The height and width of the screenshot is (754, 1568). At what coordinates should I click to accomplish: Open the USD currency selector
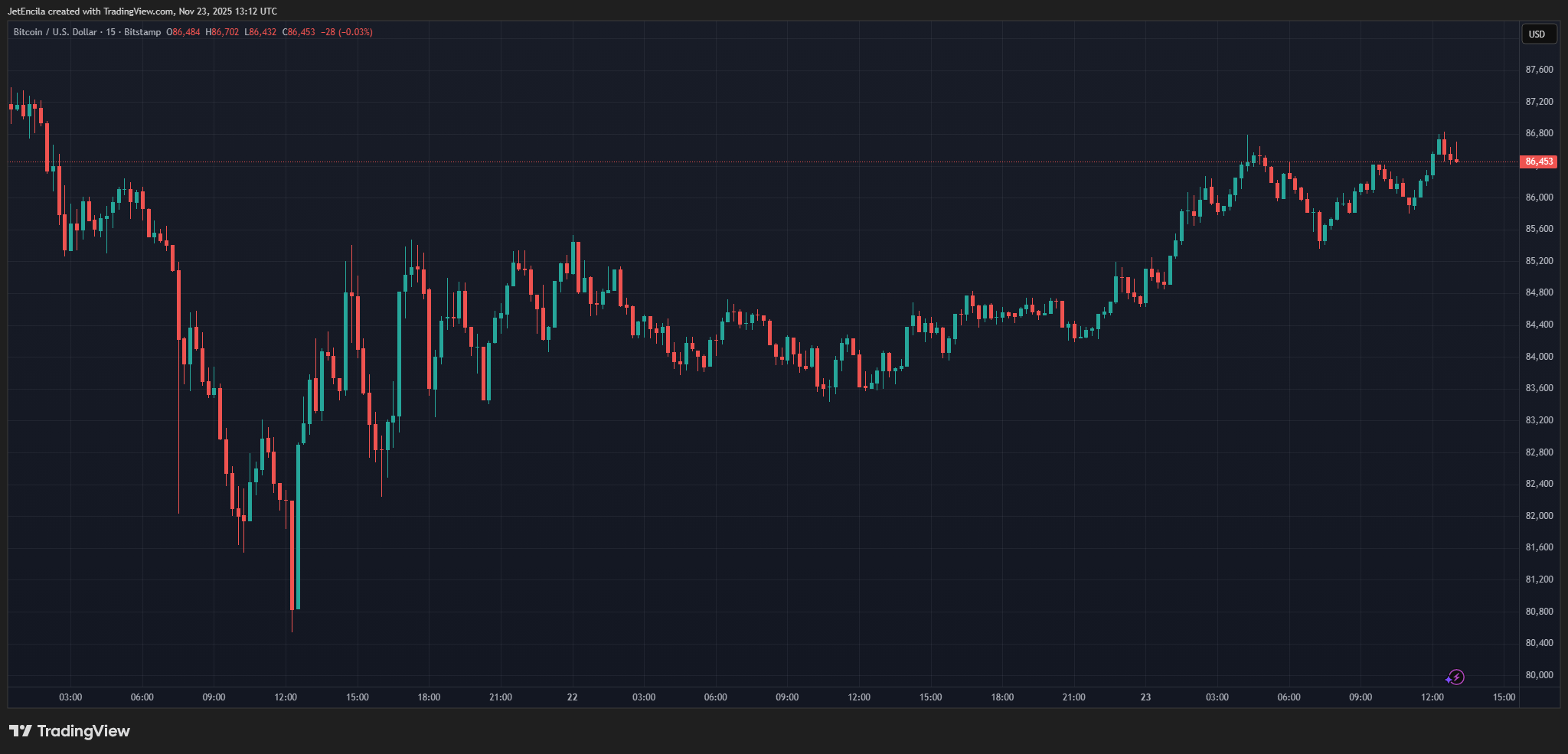tap(1537, 34)
